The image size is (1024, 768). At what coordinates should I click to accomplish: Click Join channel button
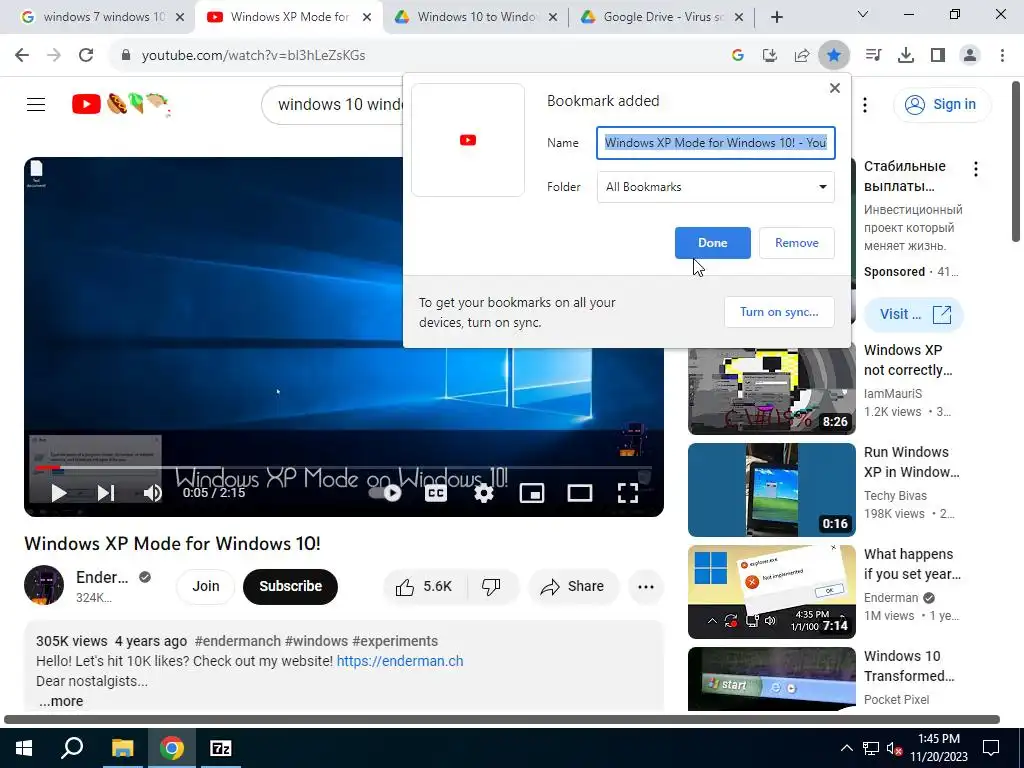pos(206,586)
